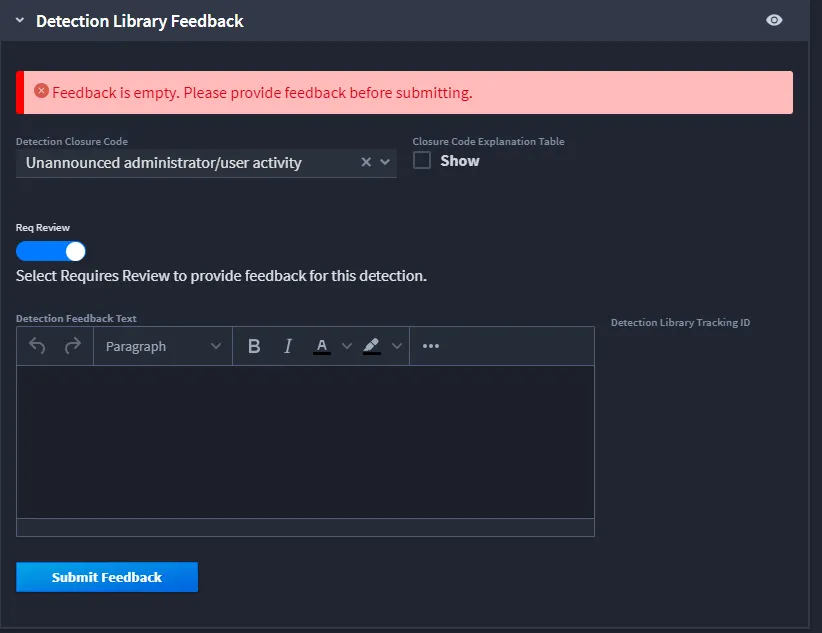Image resolution: width=822 pixels, height=633 pixels.
Task: Toggle italic formatting in the feedback editor
Action: (288, 346)
